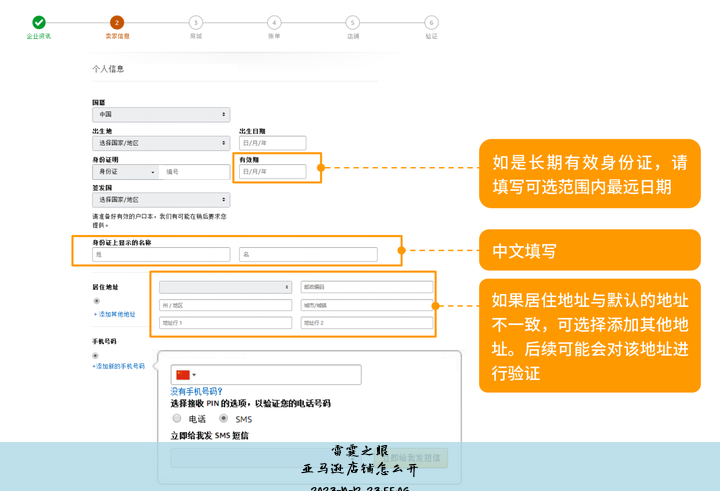The image size is (720, 492).
Task: Expand the 签发国 country dropdown
Action: pyautogui.click(x=161, y=200)
